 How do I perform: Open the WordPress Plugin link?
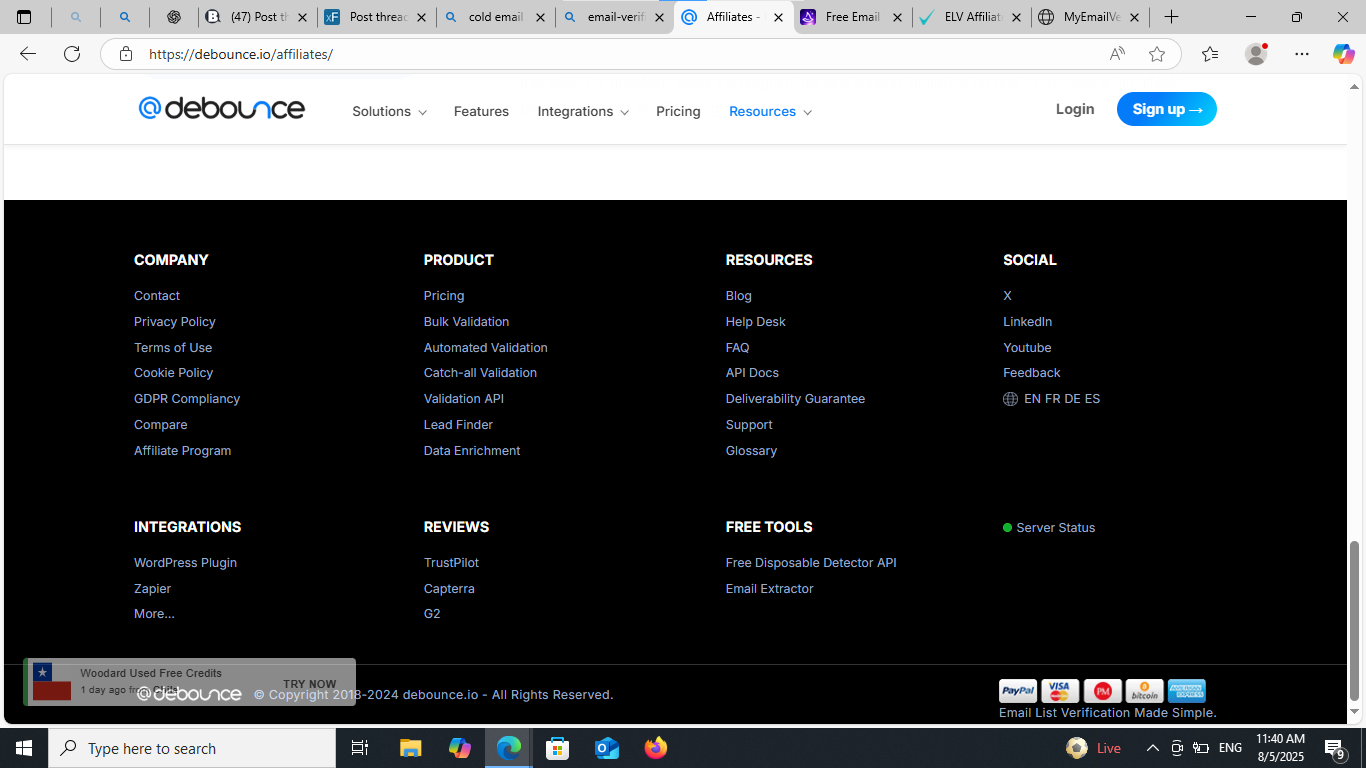pos(185,563)
